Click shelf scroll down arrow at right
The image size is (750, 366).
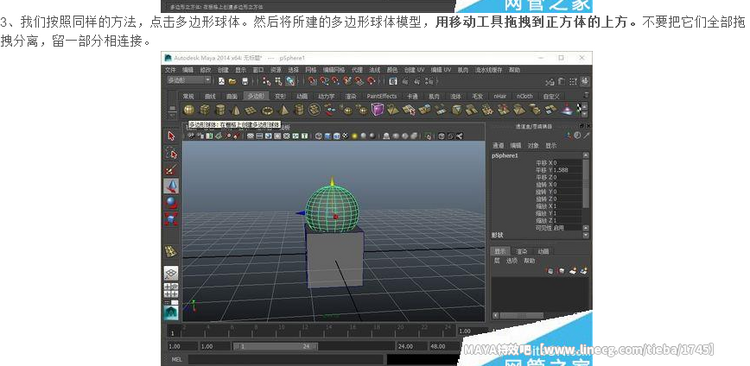pos(586,115)
